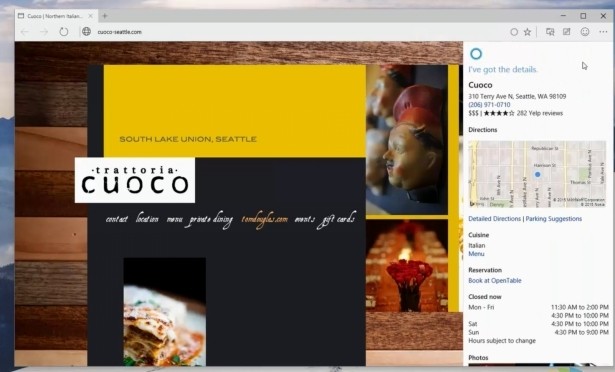This screenshot has height=372, width=615.
Task: Click the Sun hours row
Action: pyautogui.click(x=538, y=332)
